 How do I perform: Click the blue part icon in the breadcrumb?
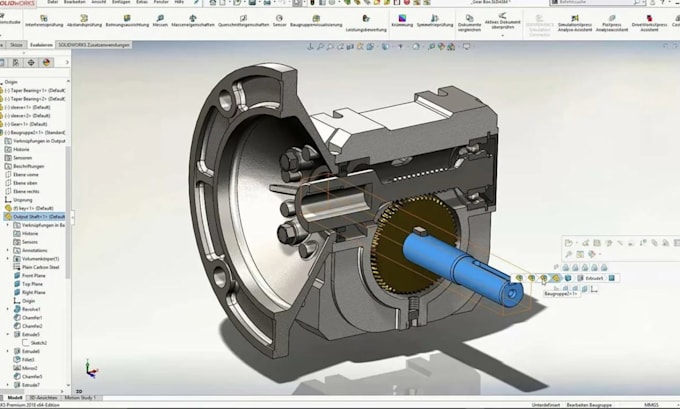pyautogui.click(x=568, y=278)
